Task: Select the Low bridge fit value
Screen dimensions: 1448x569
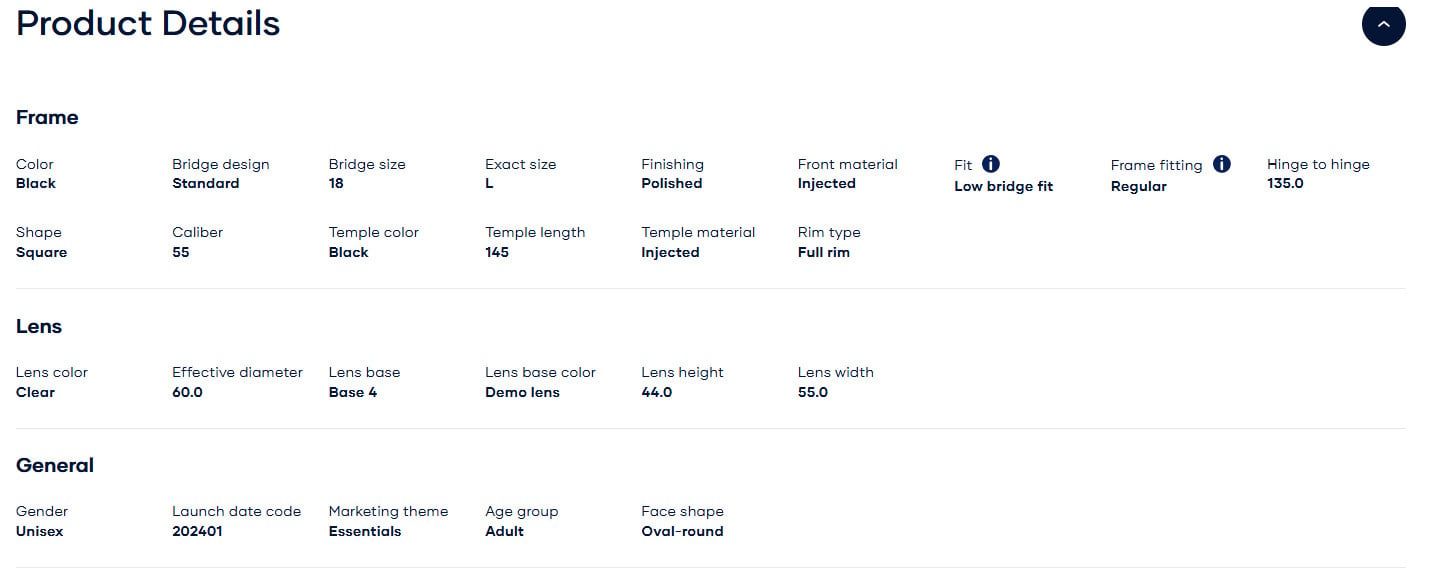Action: [1003, 186]
